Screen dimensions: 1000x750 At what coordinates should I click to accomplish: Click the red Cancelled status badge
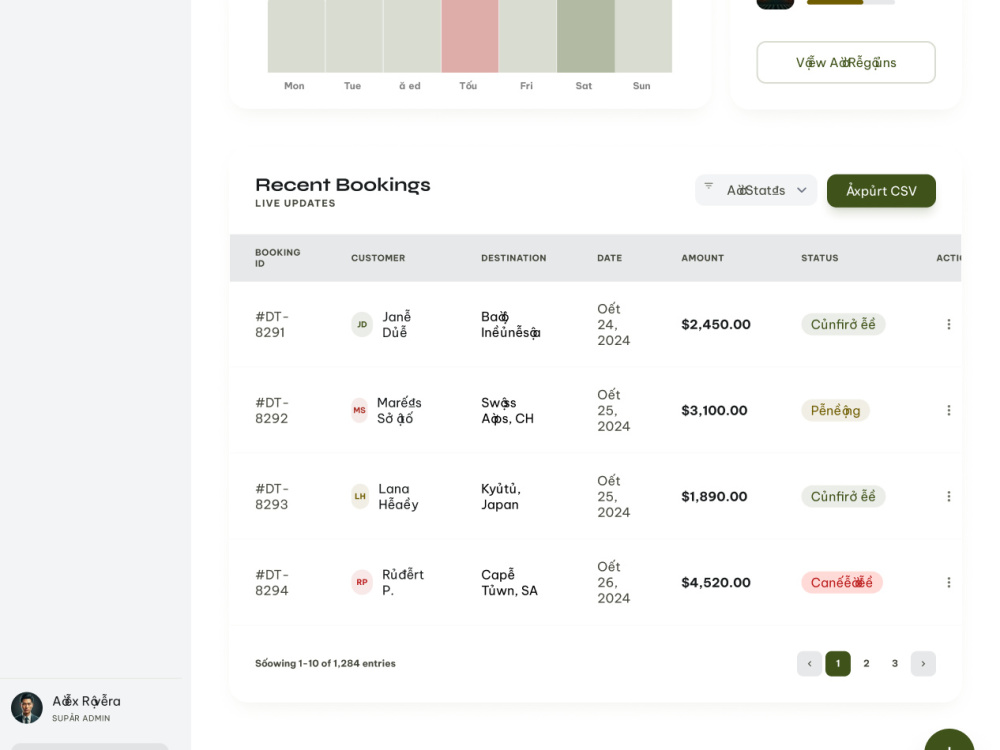pos(842,582)
